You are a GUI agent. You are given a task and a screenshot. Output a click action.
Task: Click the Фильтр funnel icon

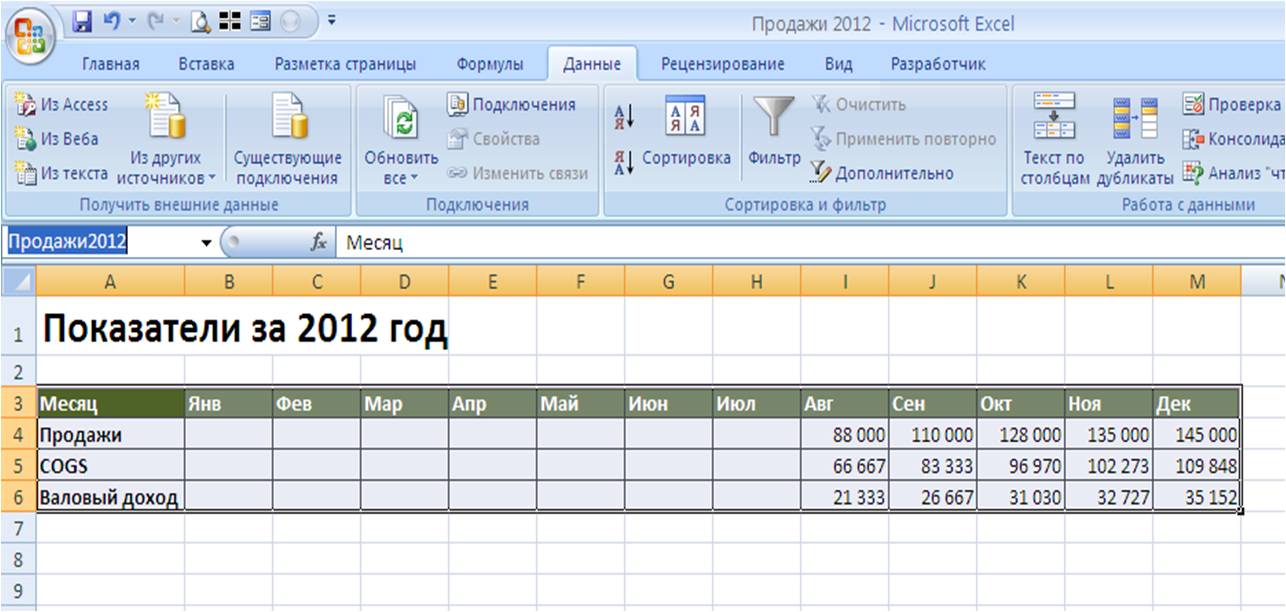[773, 118]
